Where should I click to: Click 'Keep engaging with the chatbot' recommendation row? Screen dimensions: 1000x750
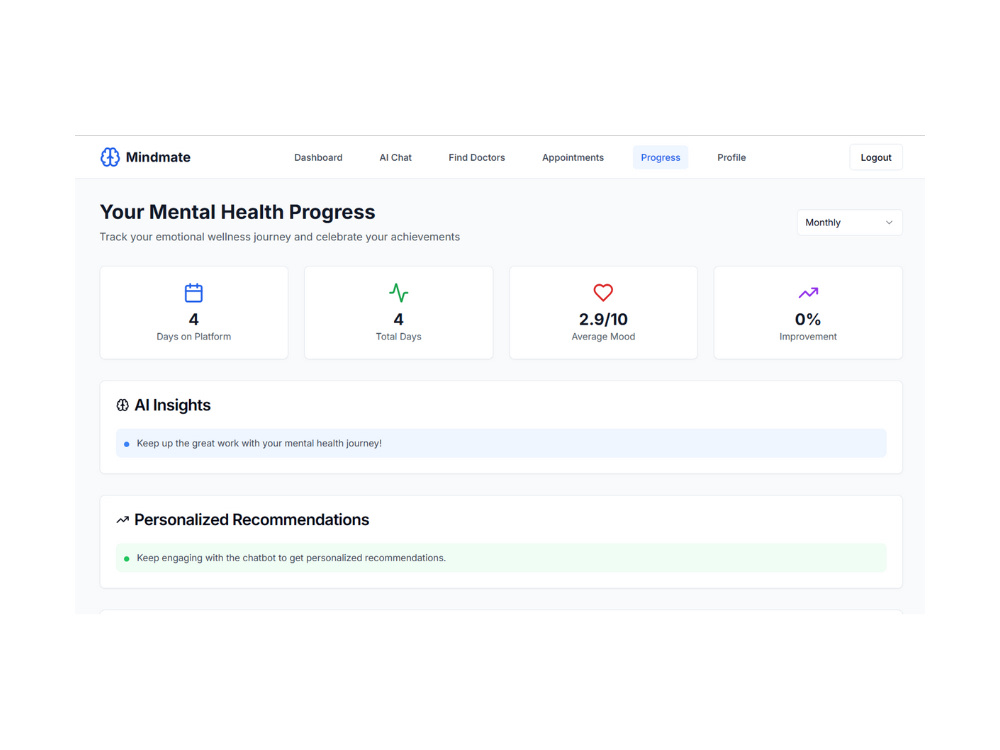[x=501, y=558]
